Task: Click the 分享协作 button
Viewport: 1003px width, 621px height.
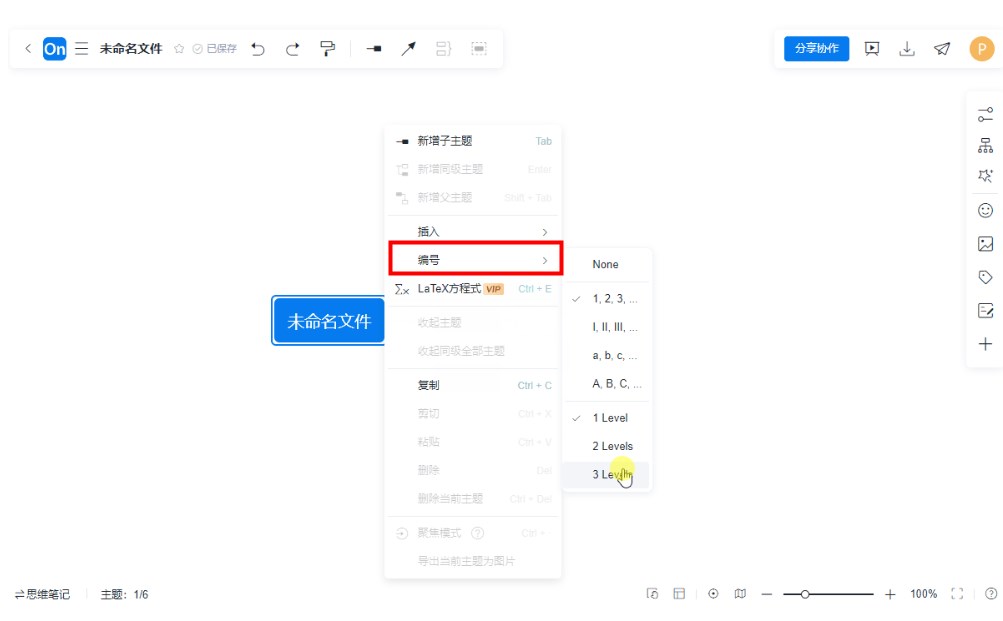Action: (x=816, y=48)
